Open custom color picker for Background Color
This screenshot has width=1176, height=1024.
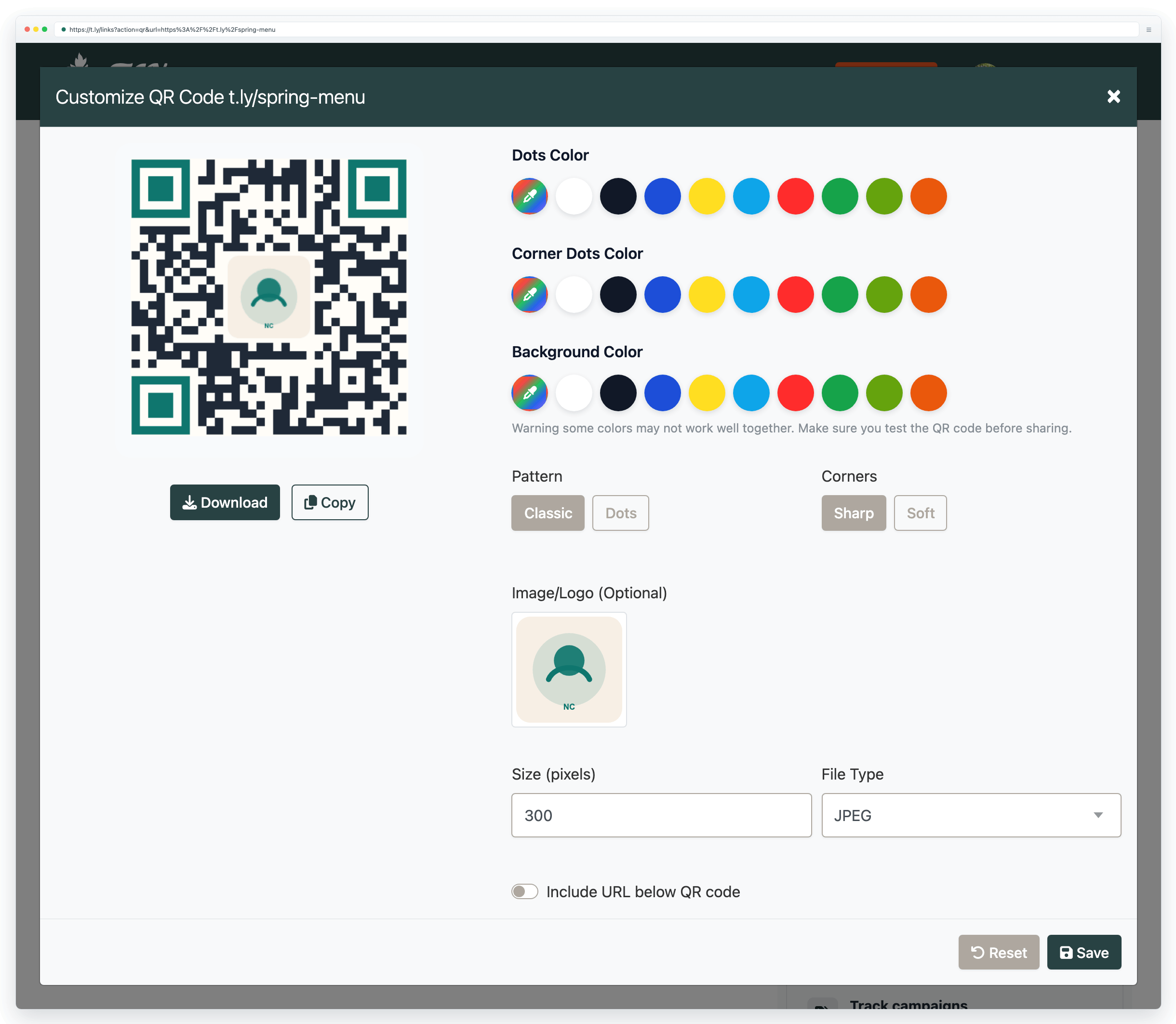coord(530,392)
